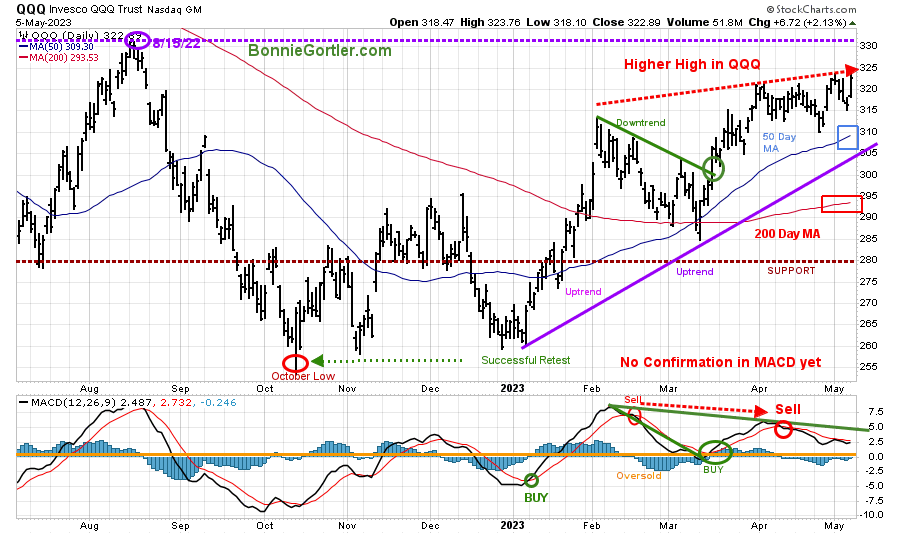Click the 310 price axis label

click(868, 131)
